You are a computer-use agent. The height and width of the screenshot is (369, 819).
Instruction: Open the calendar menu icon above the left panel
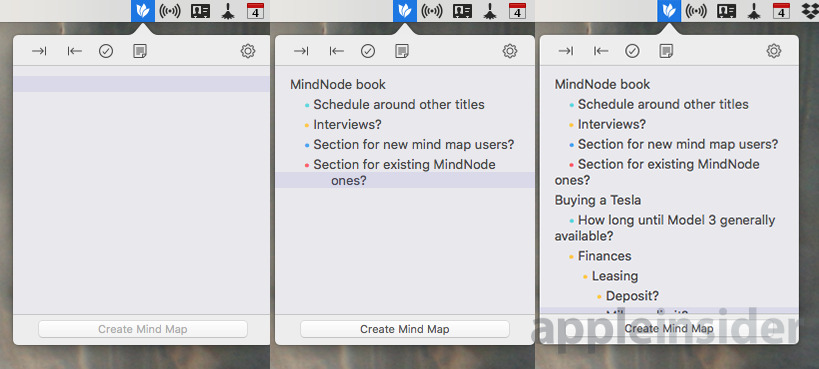point(255,11)
